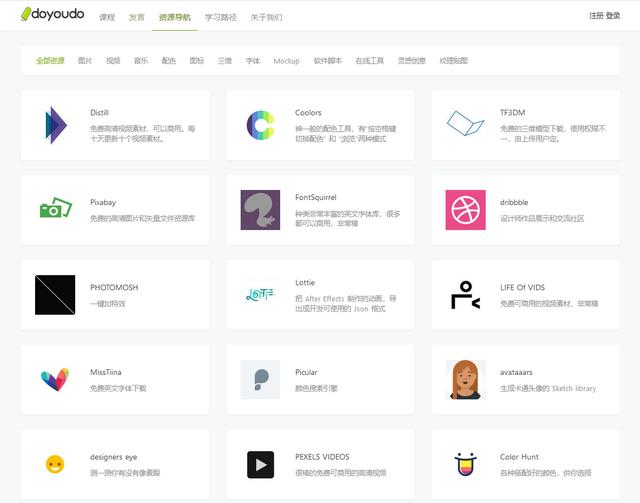The image size is (640, 503).
Task: Open the Lottie title link
Action: [305, 283]
